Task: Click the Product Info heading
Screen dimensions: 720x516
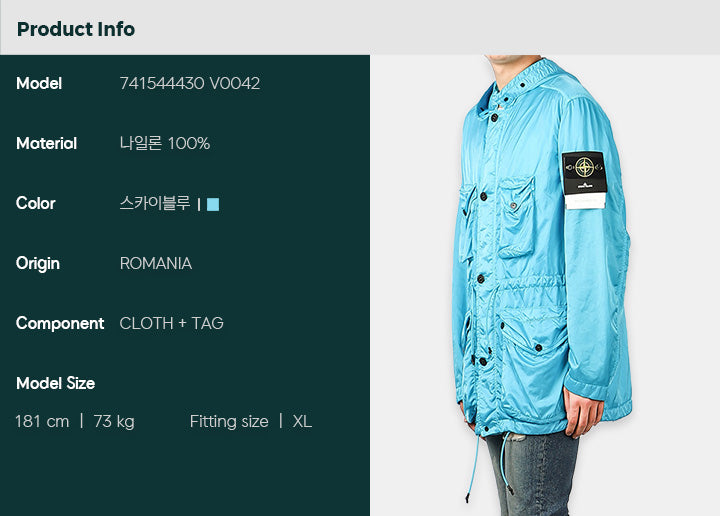Action: [x=76, y=29]
